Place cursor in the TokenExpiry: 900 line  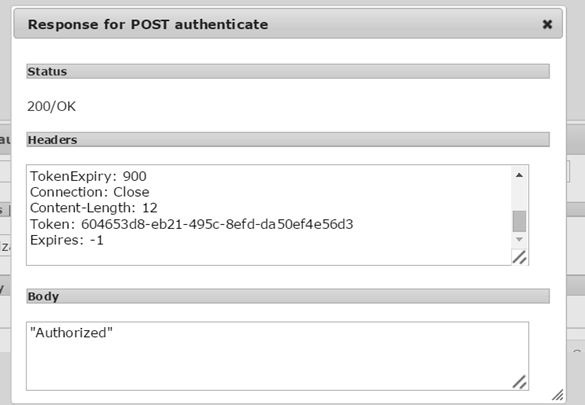[88, 176]
